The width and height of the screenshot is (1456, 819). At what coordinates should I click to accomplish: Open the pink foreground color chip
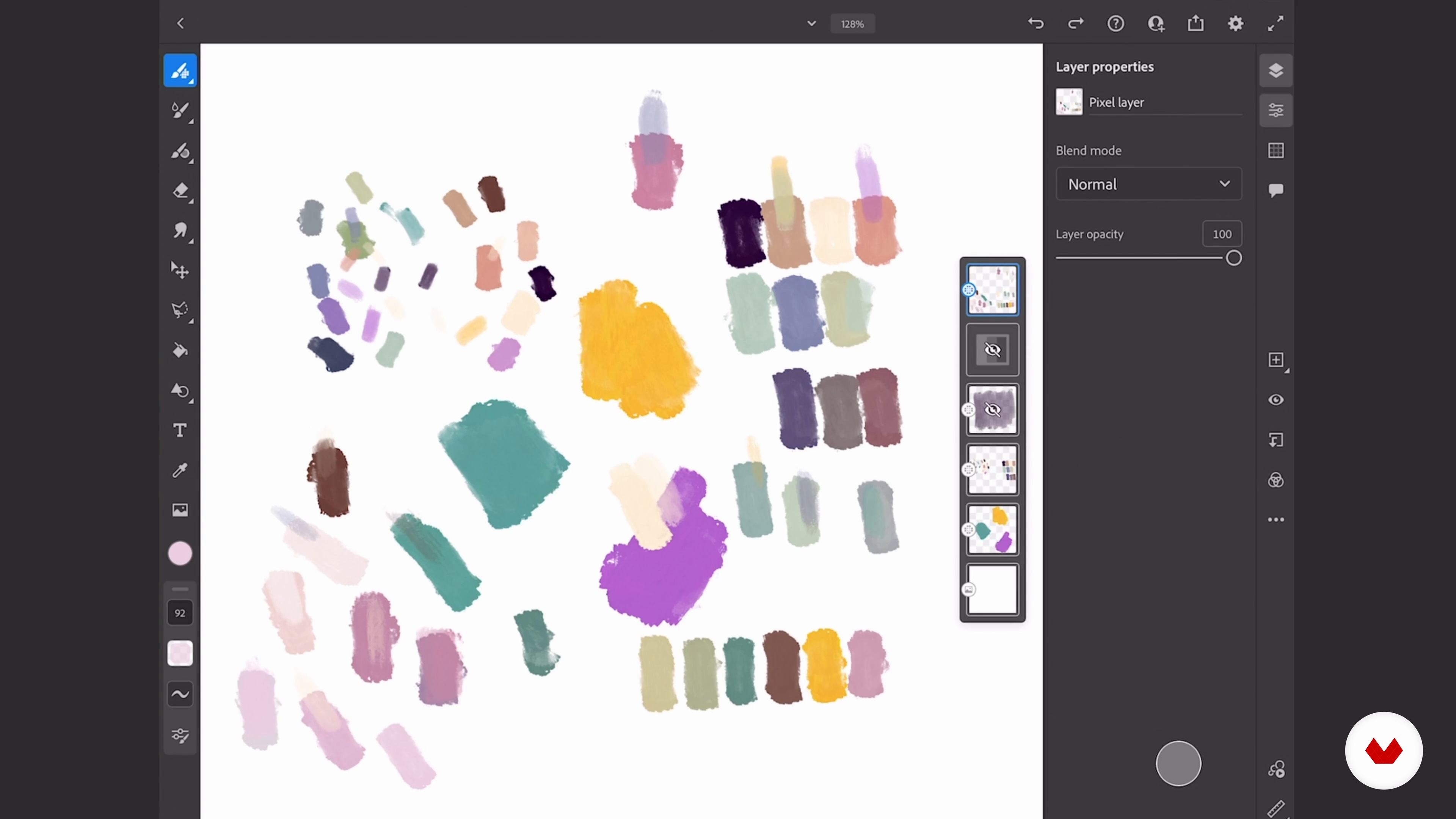[180, 553]
